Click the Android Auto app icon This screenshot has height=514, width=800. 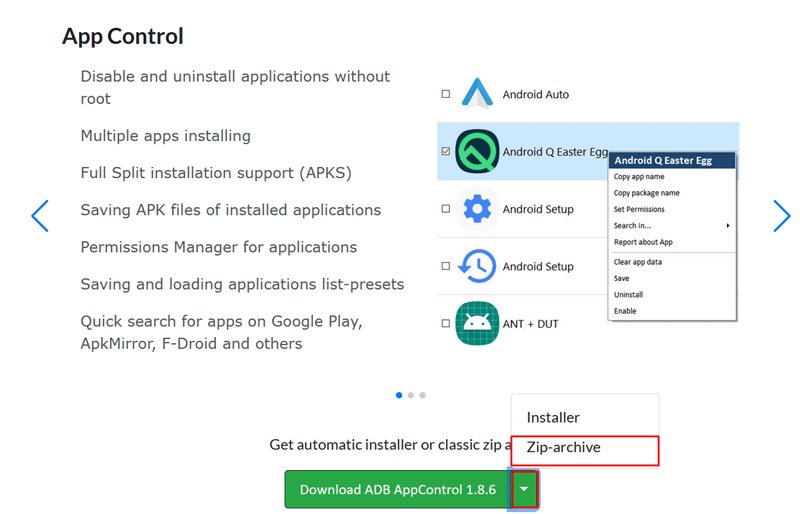coord(477,94)
